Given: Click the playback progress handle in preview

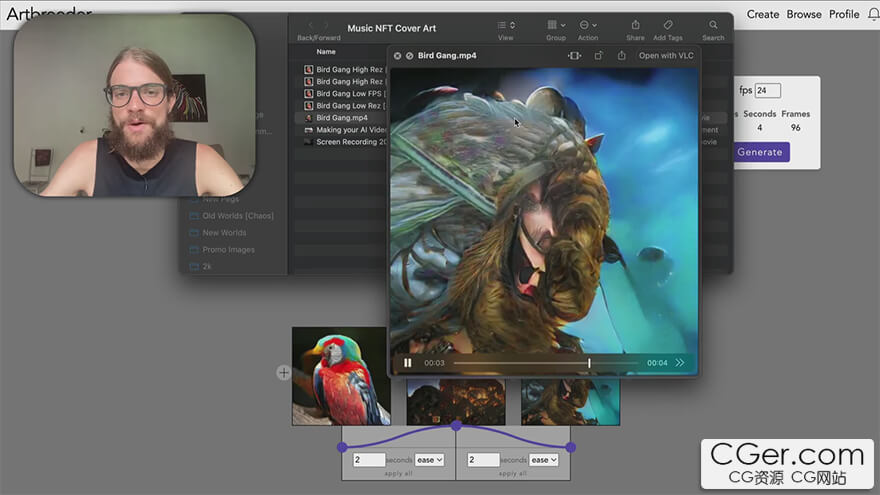Looking at the screenshot, I should (589, 363).
